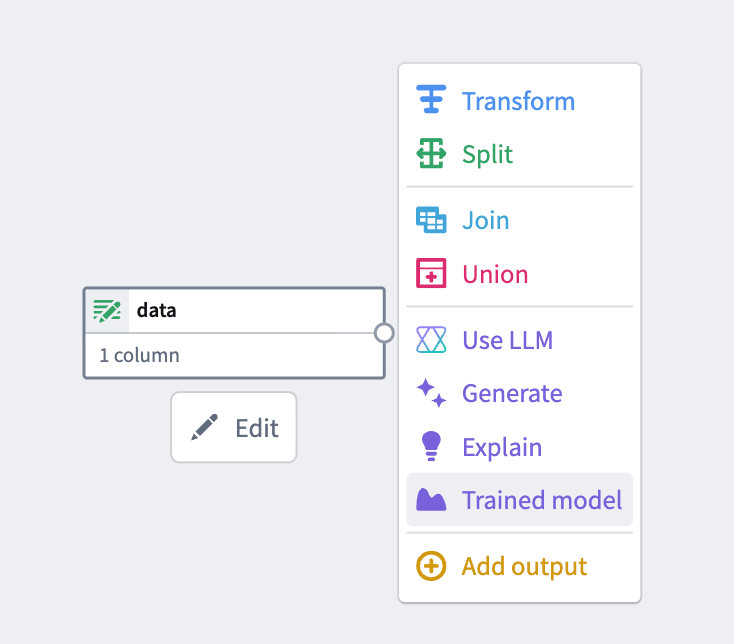Open the Edit button below data node
734x644 pixels.
point(234,427)
